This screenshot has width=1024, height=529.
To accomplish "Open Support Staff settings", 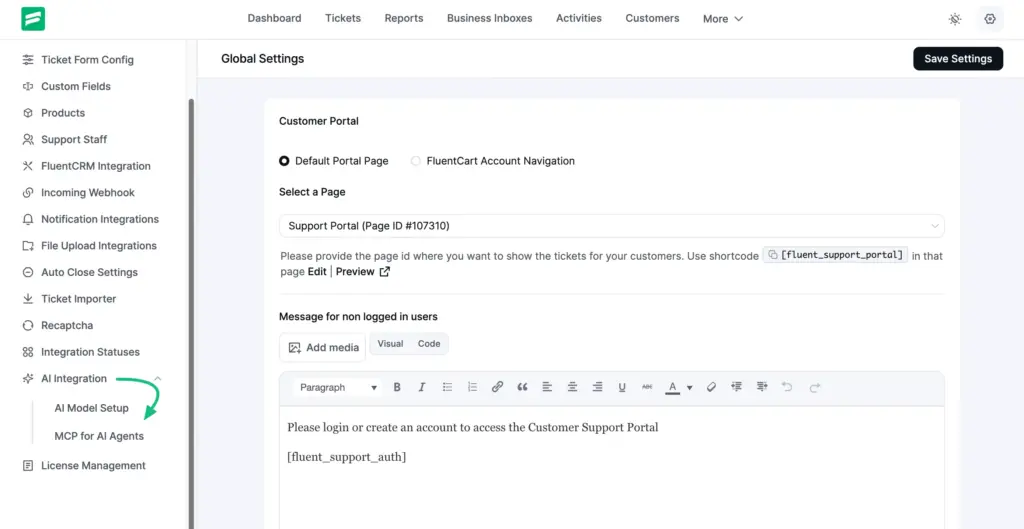I will coord(74,140).
